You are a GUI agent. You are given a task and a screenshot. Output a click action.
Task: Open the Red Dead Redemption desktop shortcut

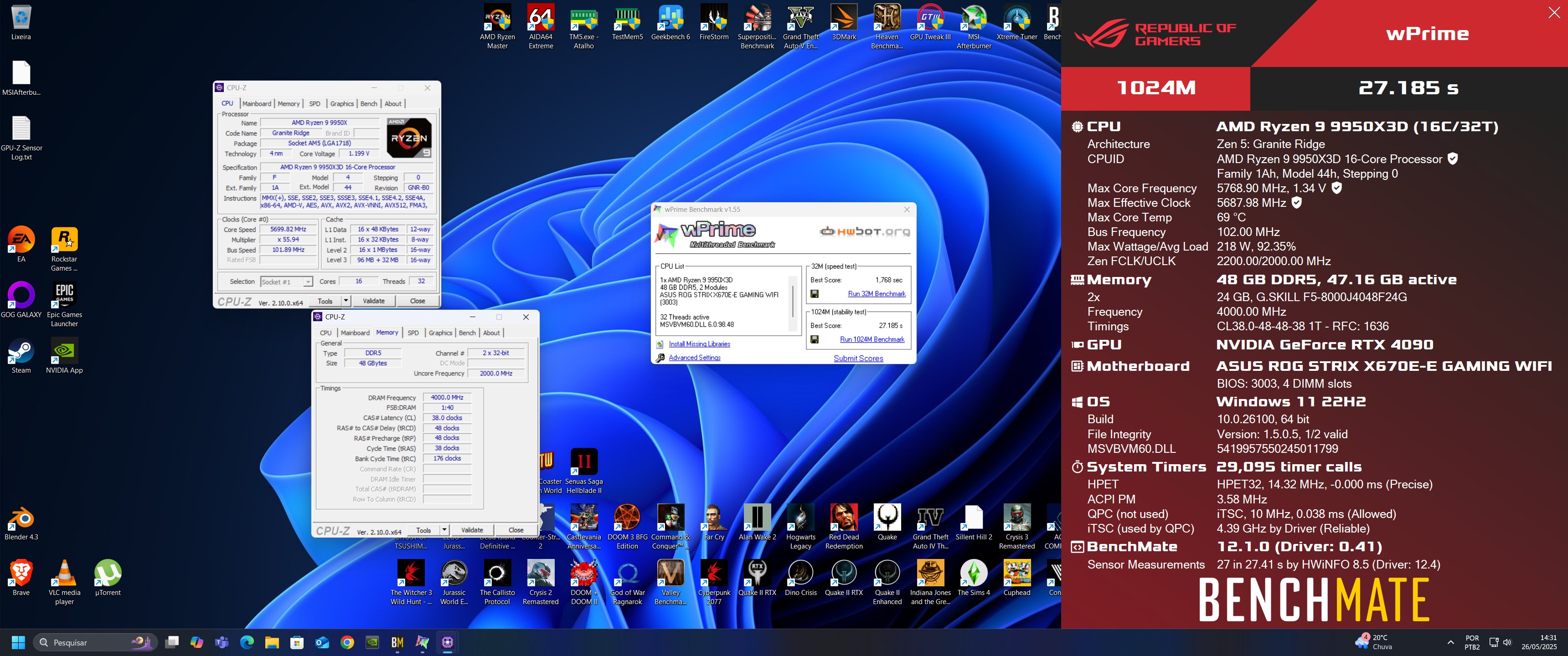pos(844,527)
